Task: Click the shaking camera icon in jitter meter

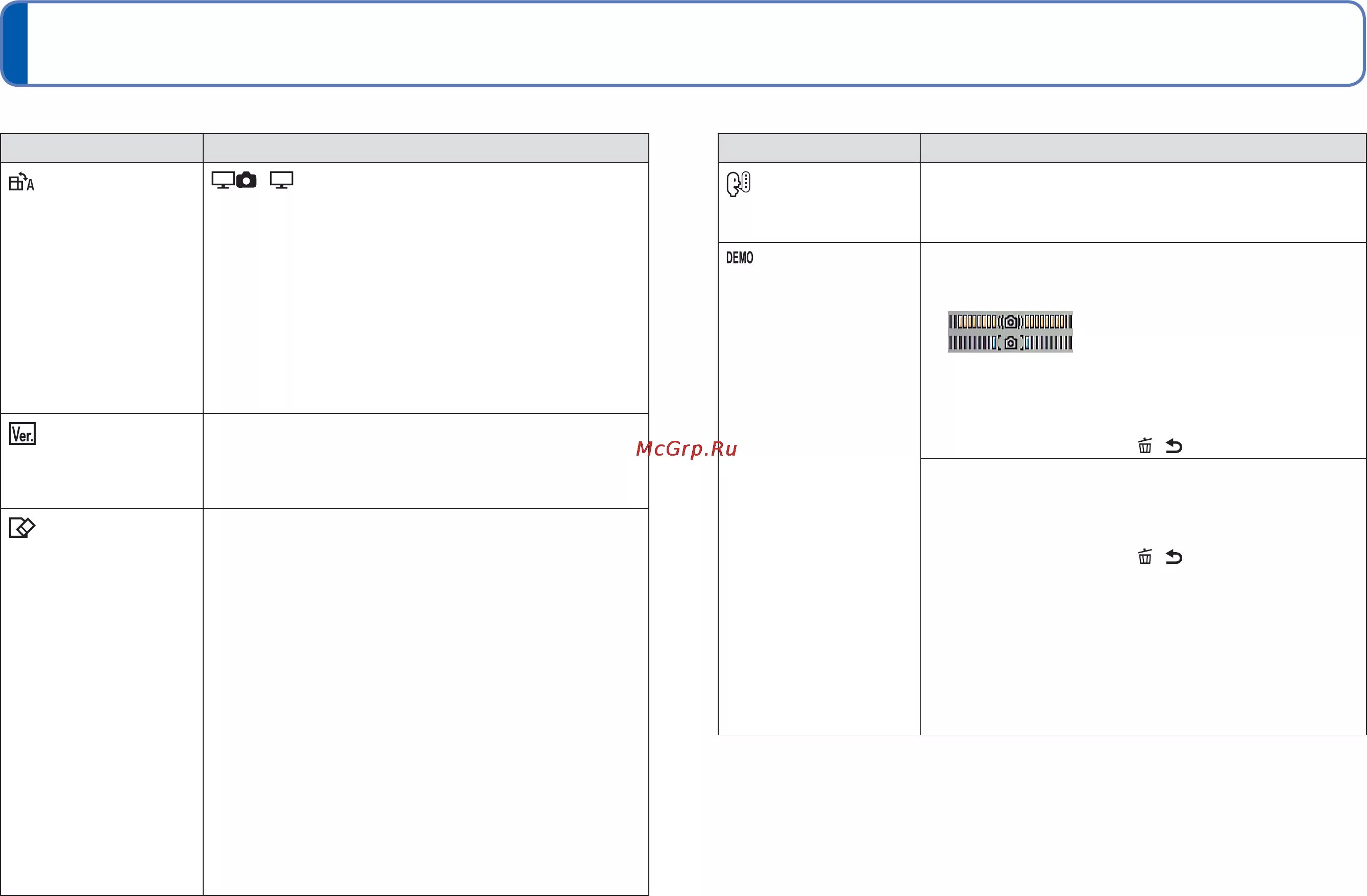Action: 1010,321
